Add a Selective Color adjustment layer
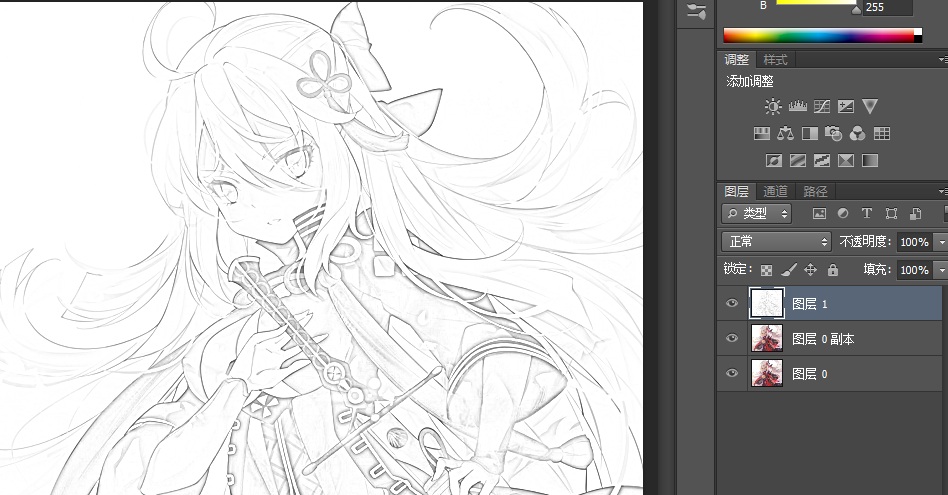The height and width of the screenshot is (495, 948). 845,160
